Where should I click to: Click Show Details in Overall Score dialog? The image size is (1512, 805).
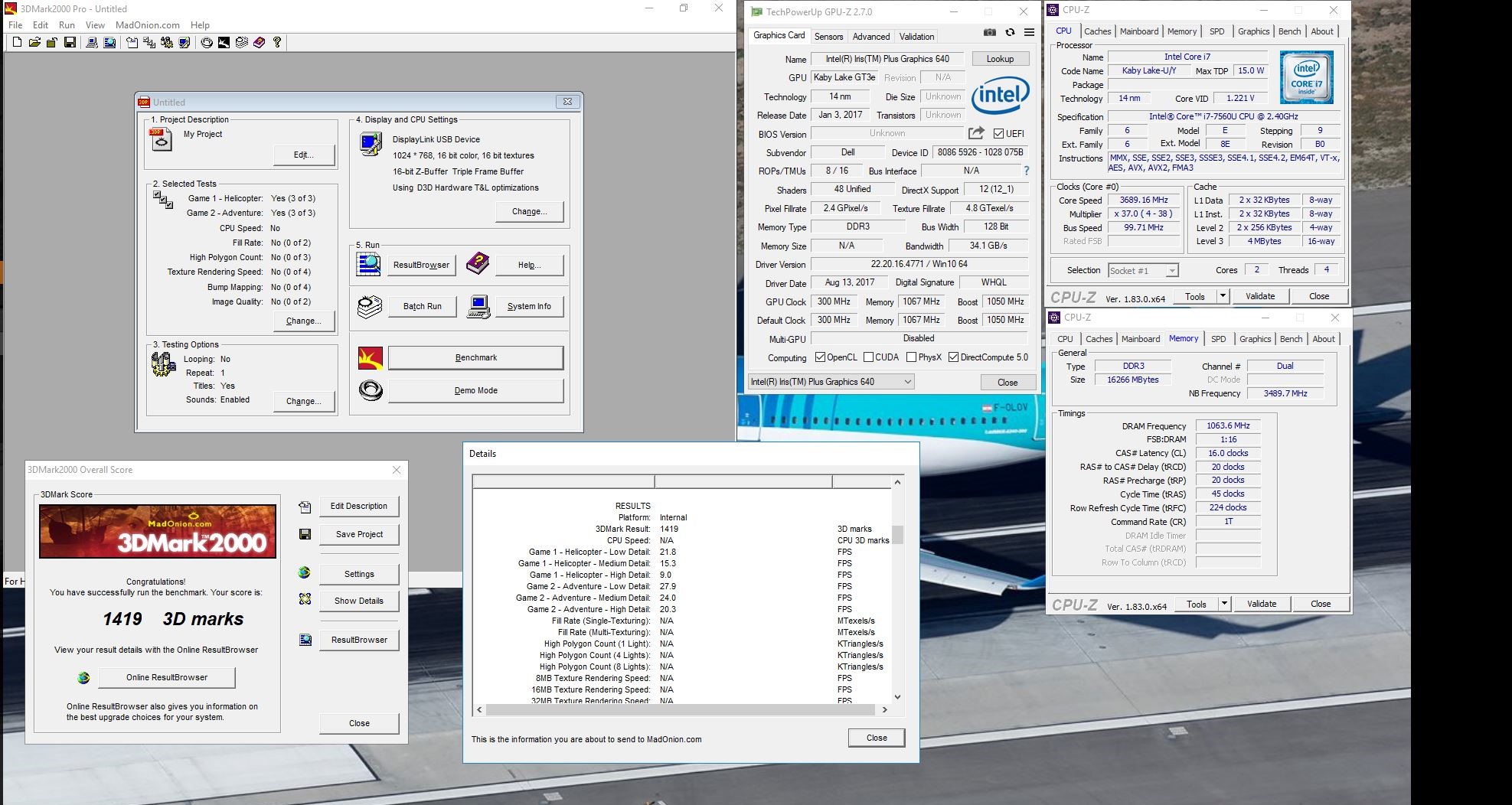tap(359, 601)
